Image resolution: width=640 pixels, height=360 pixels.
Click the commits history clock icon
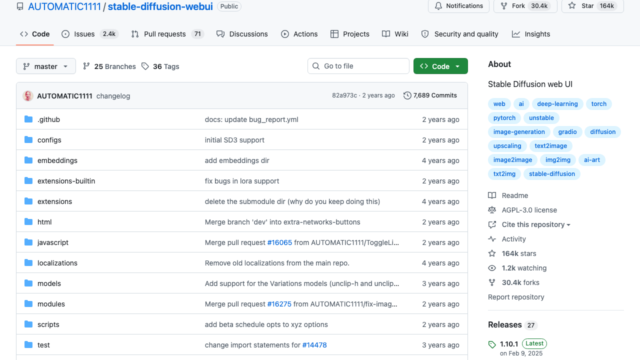pos(407,96)
